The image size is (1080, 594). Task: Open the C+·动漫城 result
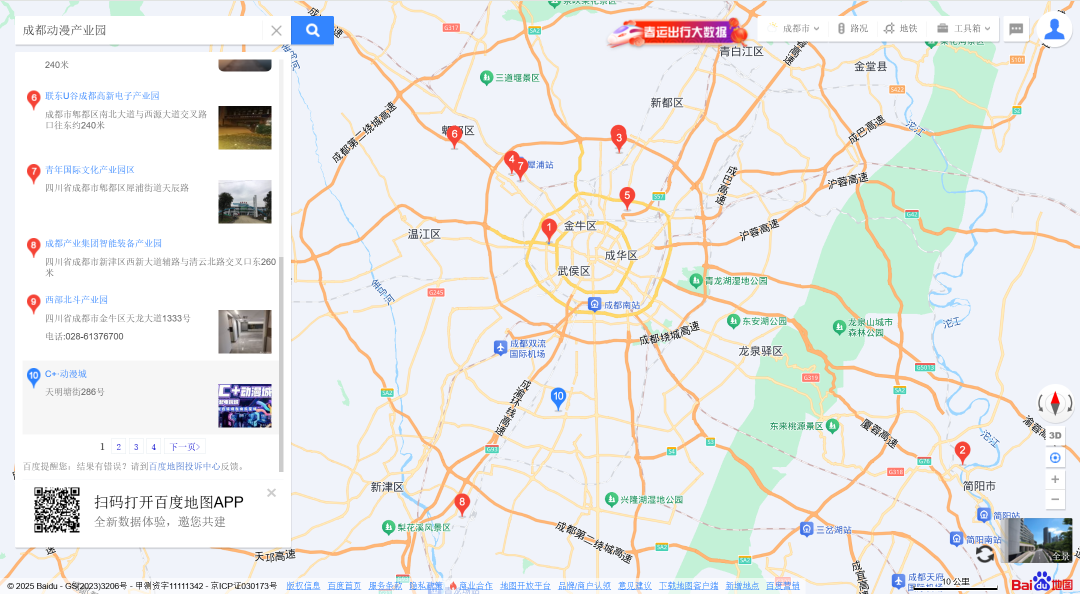click(x=66, y=373)
